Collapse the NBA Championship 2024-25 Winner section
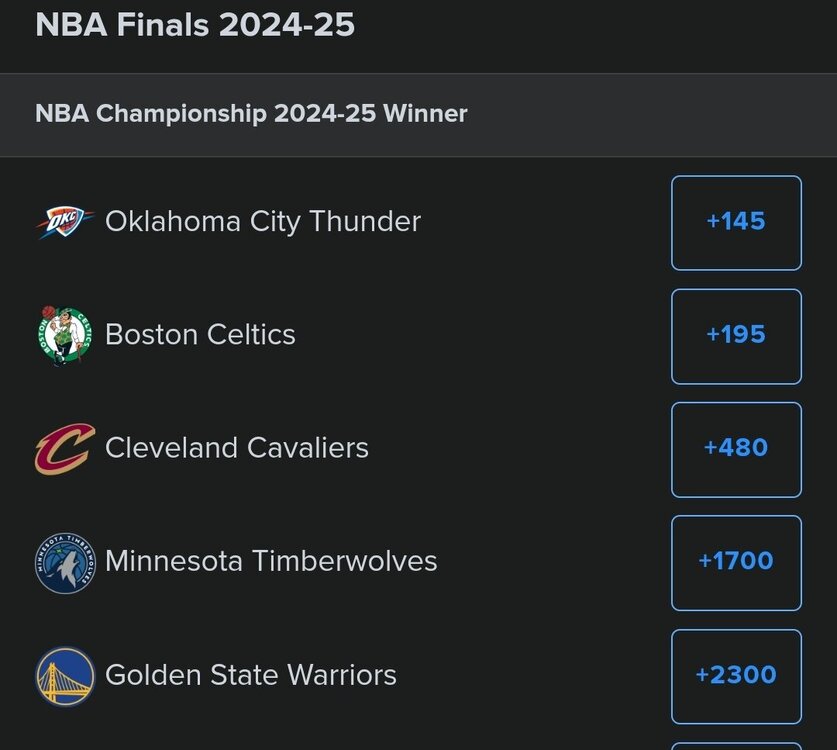837x750 pixels. pyautogui.click(x=251, y=114)
